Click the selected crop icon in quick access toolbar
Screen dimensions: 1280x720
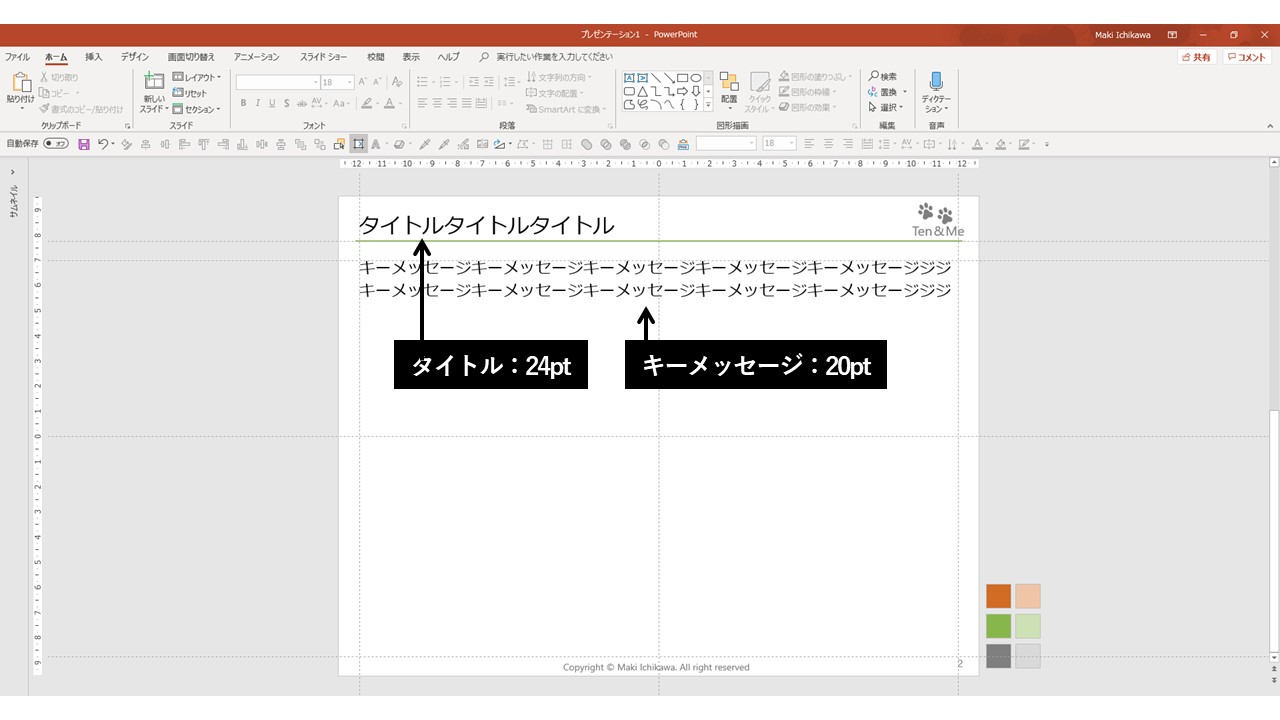(359, 144)
